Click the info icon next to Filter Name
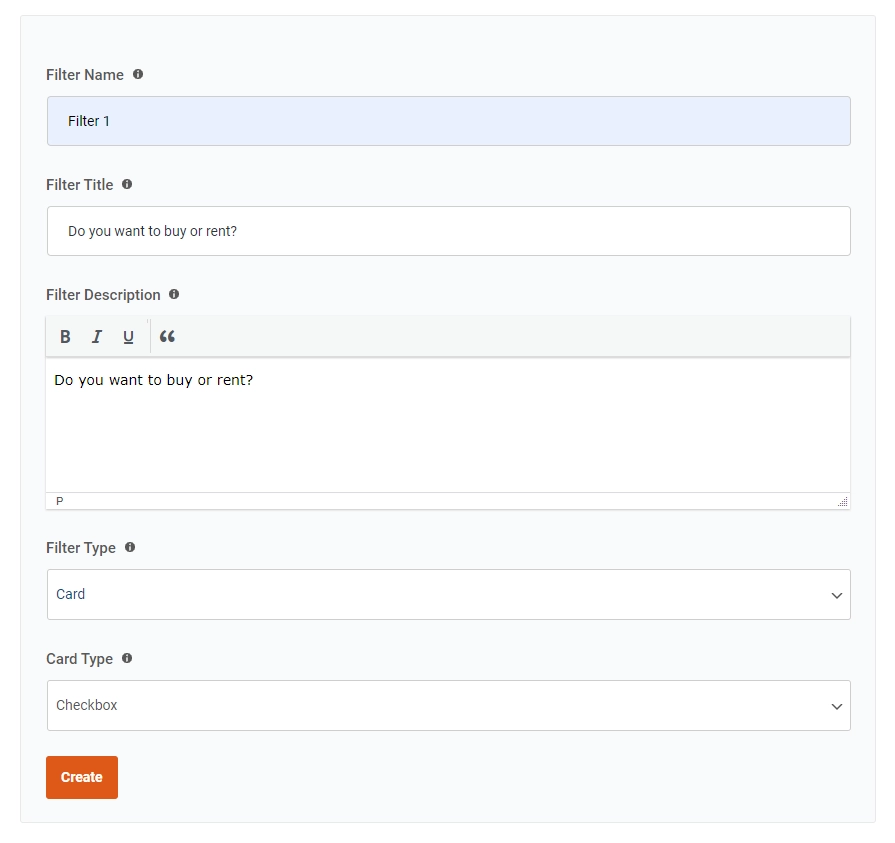 [x=138, y=74]
